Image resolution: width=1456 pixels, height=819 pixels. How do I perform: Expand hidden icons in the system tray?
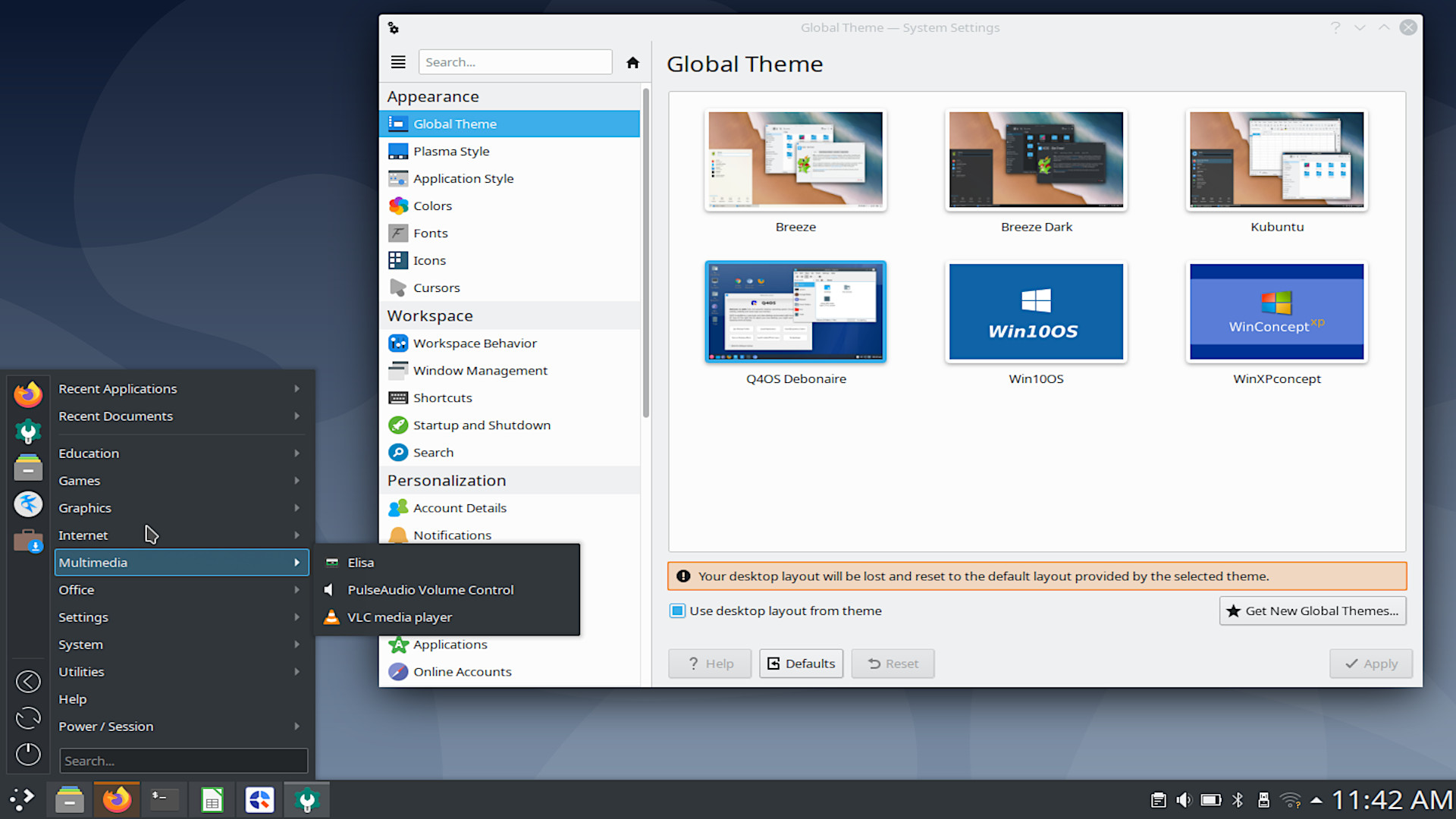(x=1316, y=799)
